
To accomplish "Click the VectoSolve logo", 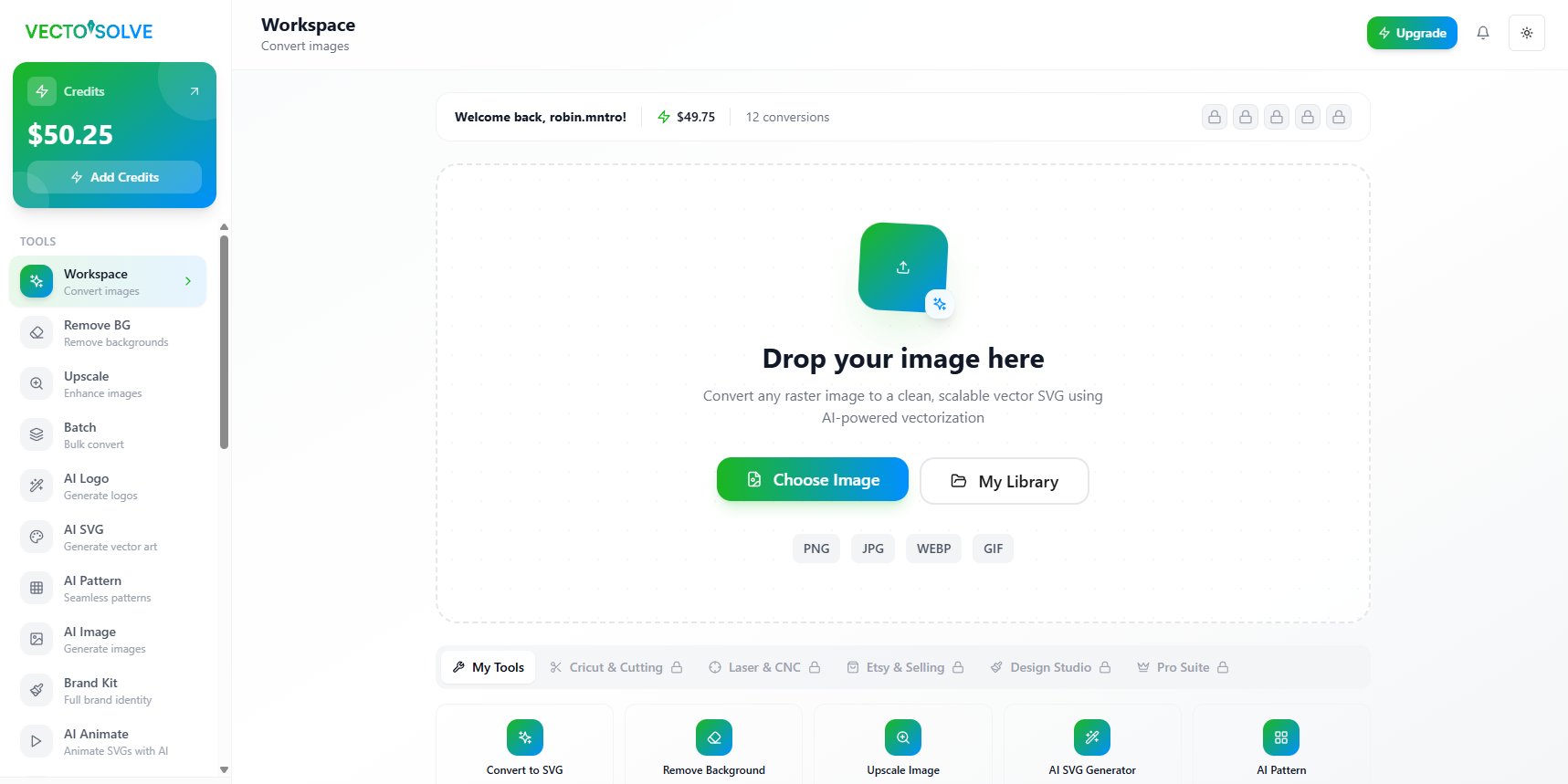I will (89, 30).
